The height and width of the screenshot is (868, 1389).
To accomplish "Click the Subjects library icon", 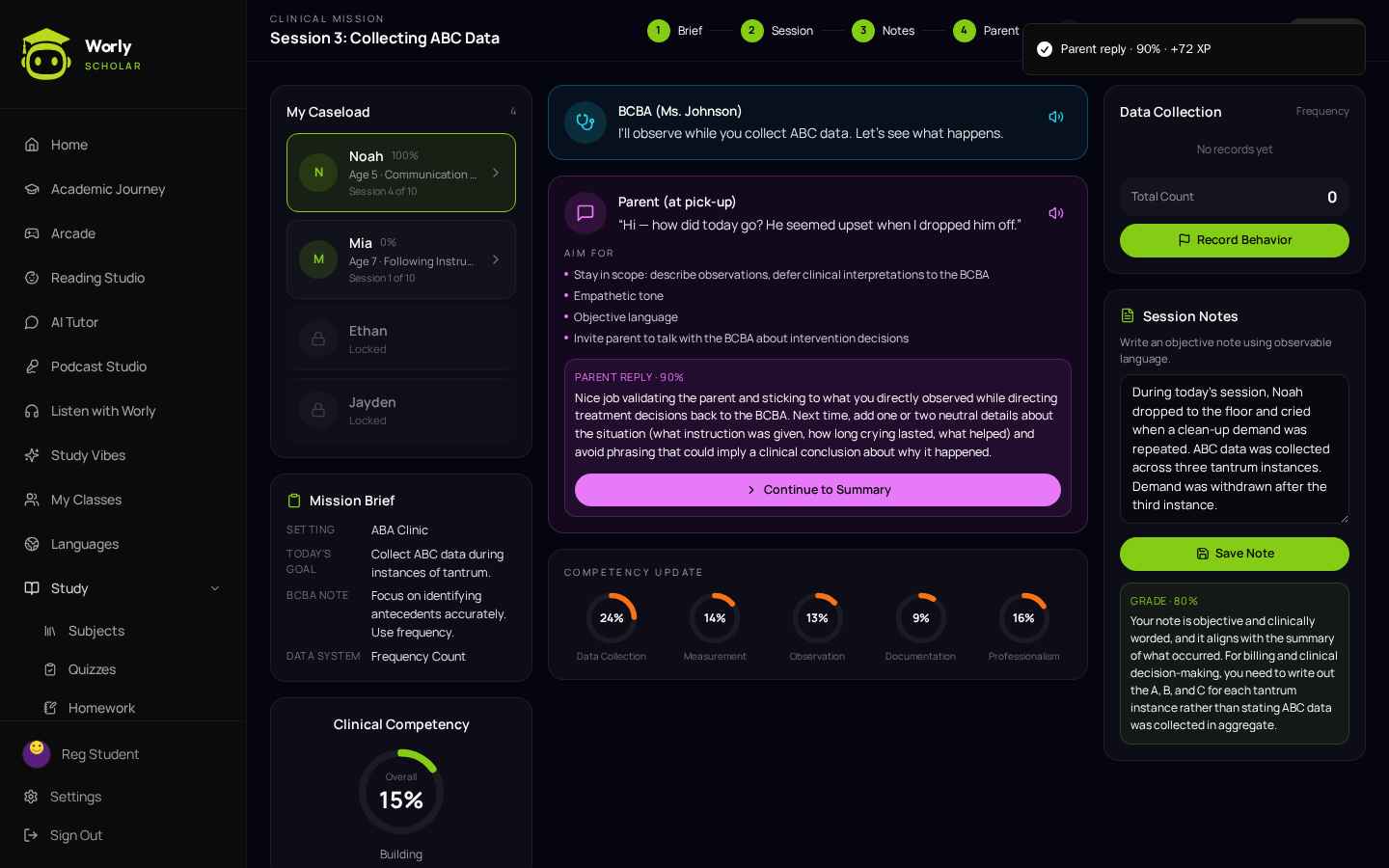I will (x=50, y=631).
